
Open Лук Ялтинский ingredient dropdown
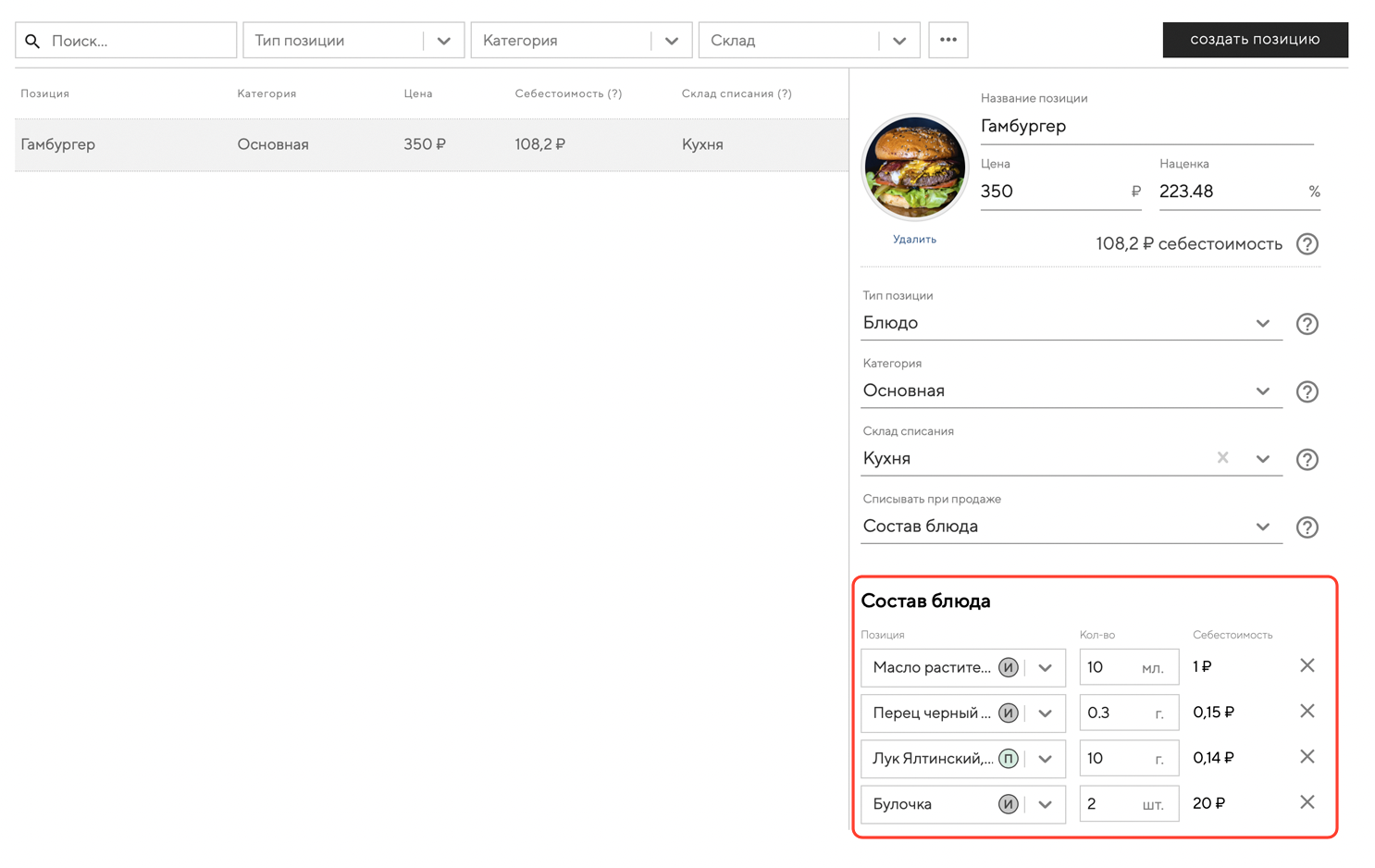1045,759
